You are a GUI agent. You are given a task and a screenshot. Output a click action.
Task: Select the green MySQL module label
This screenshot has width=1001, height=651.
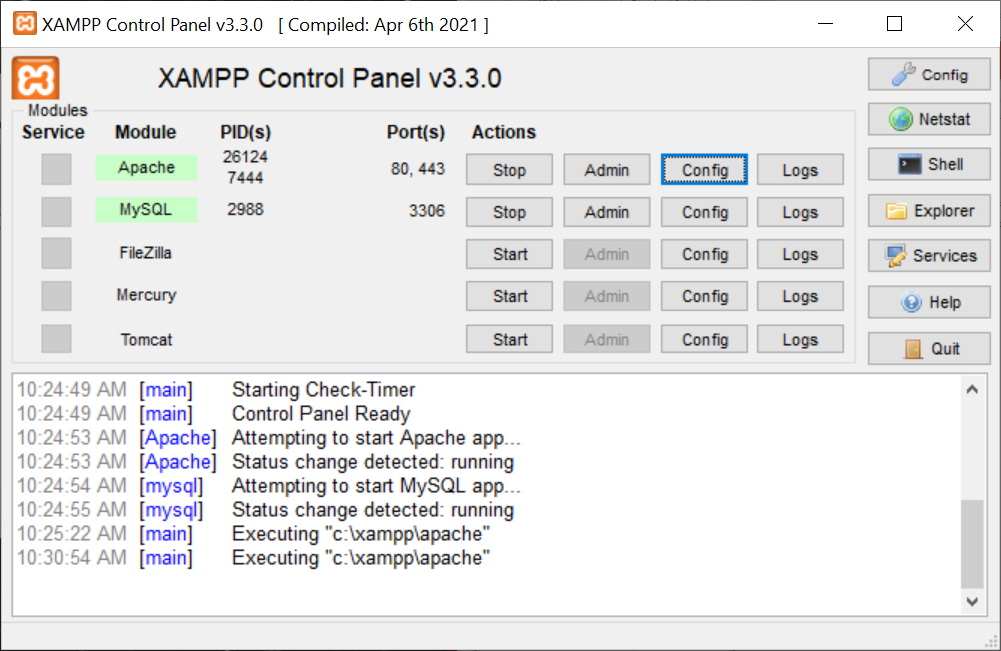(x=146, y=209)
